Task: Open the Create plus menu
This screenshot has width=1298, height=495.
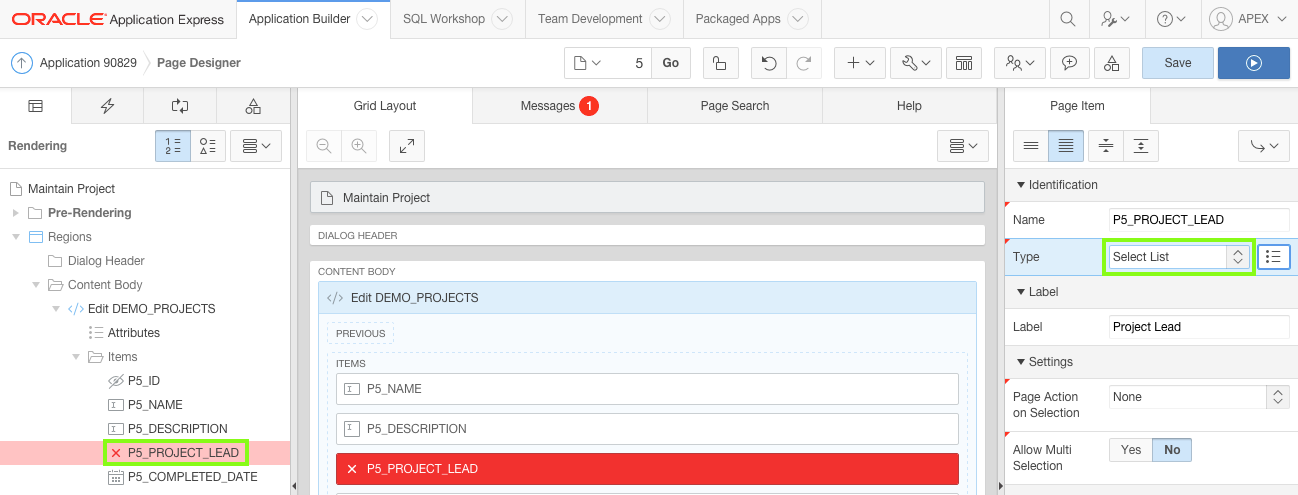Action: [860, 63]
